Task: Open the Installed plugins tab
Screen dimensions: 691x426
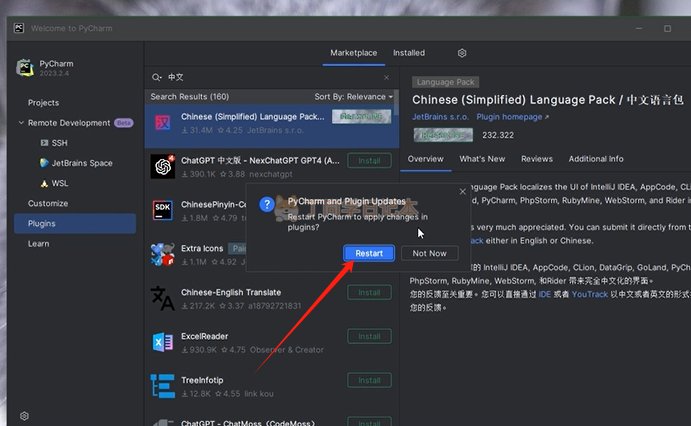Action: coord(409,53)
